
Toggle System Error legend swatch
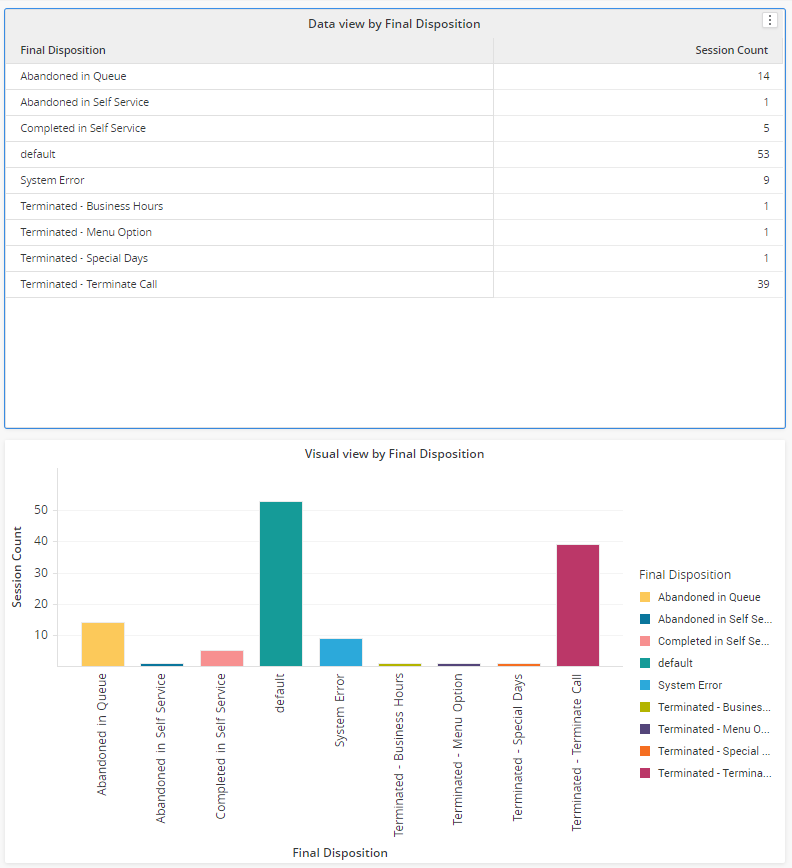(645, 685)
